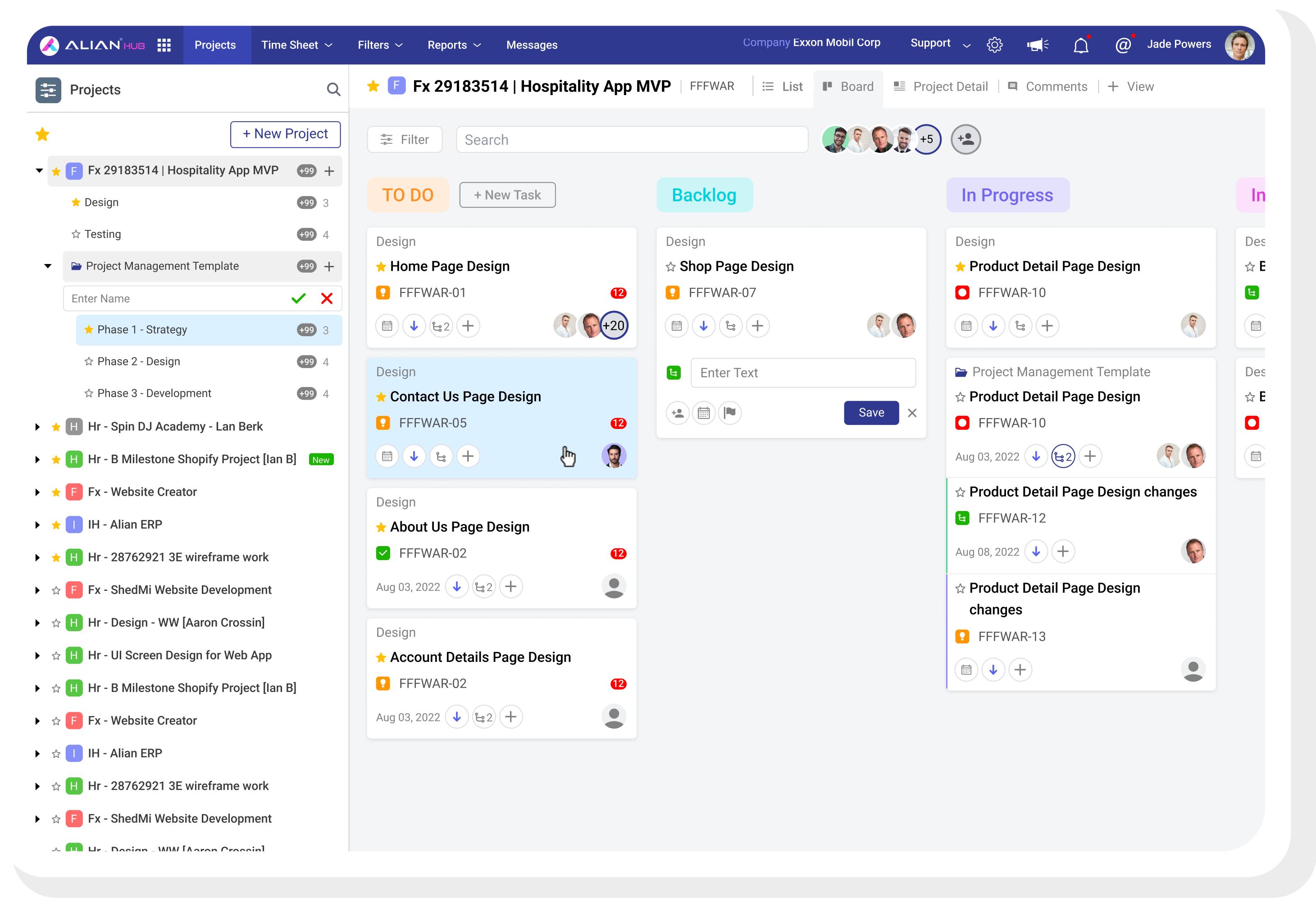Click the sidebar search magnifier icon
The width and height of the screenshot is (1316, 898).
pyautogui.click(x=333, y=90)
